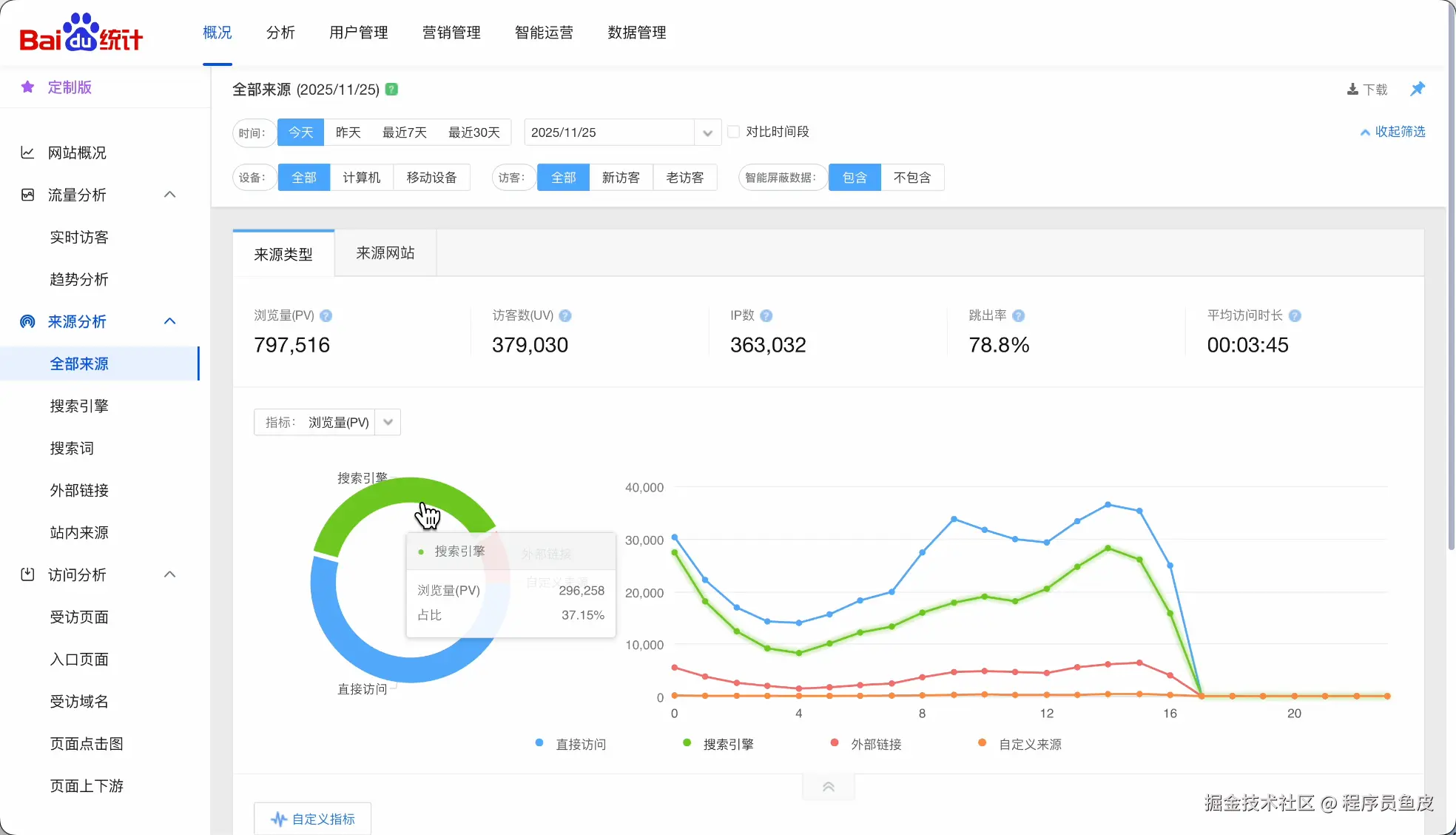The height and width of the screenshot is (835, 1456).
Task: Collapse the 流量分析 sidebar section
Action: tap(169, 195)
